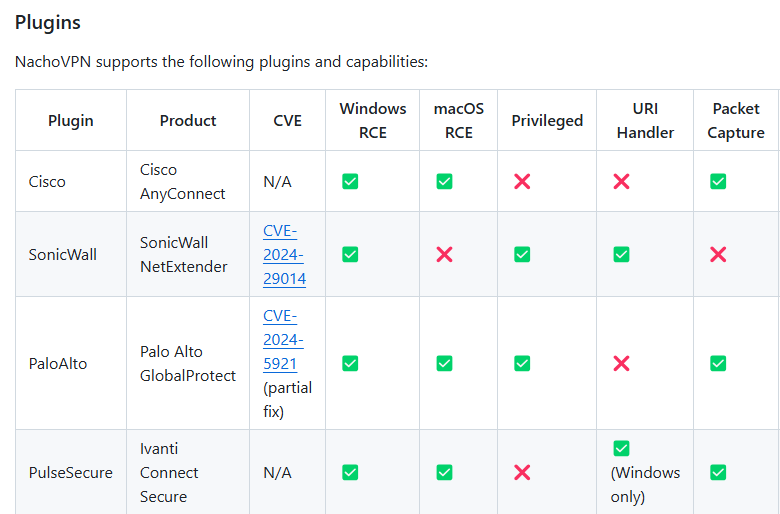This screenshot has height=514, width=780.
Task: Click the PulseSecure plugin name cell
Action: [70, 472]
